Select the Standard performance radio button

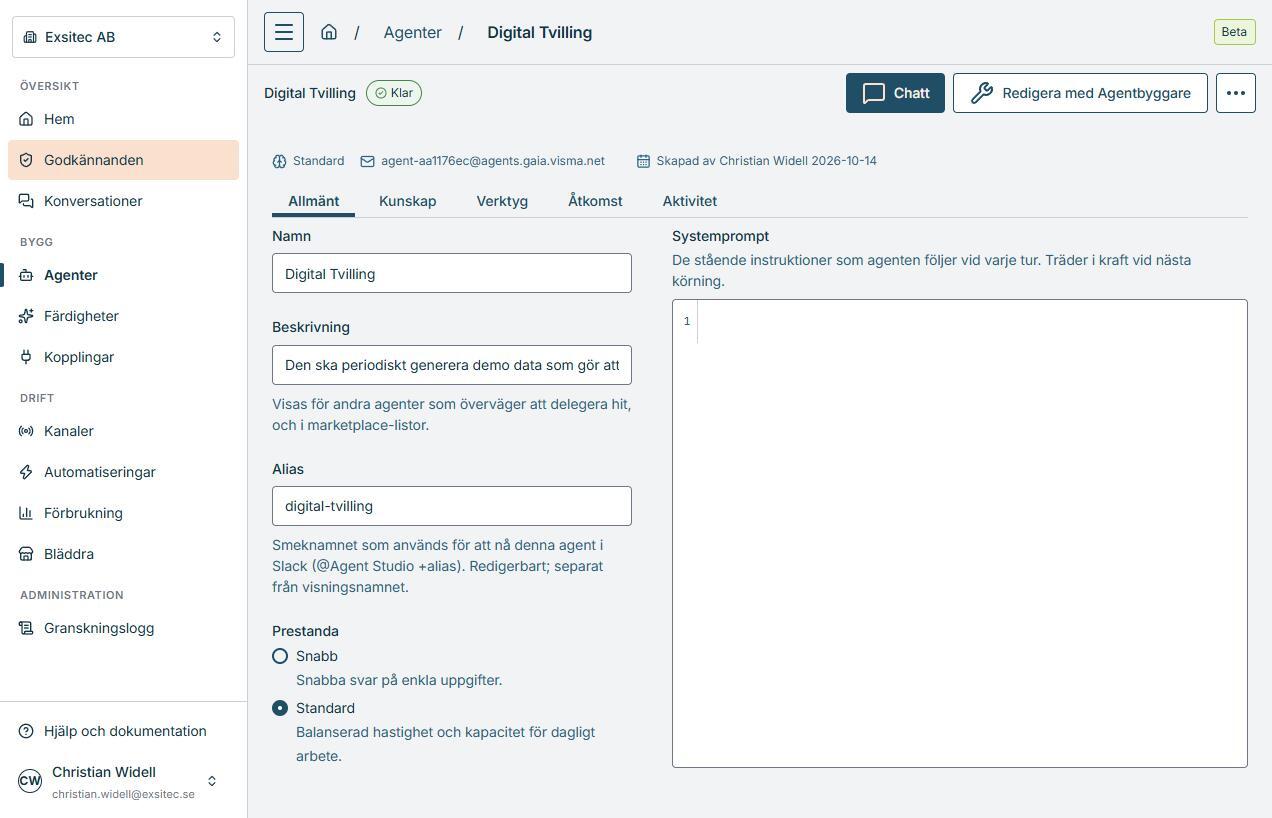[x=280, y=708]
